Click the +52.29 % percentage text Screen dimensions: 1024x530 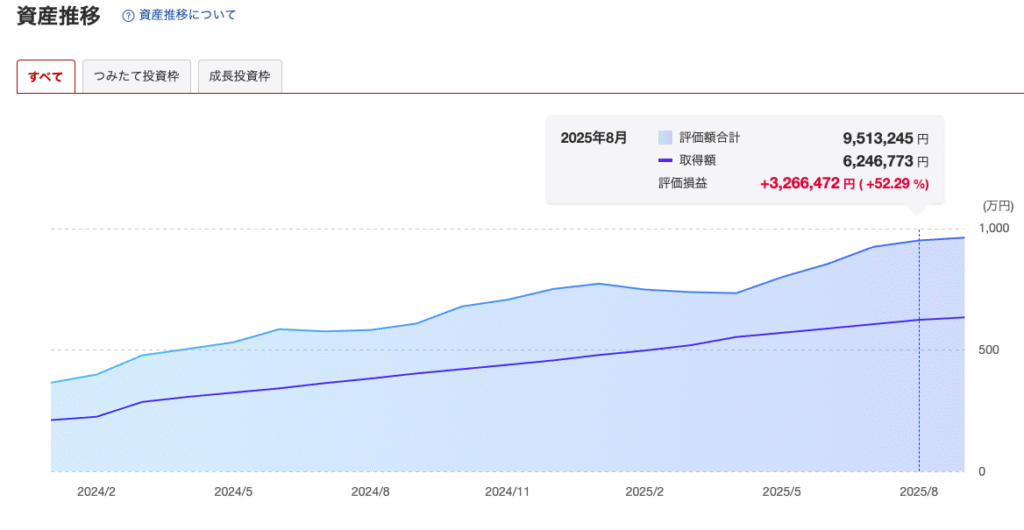click(893, 184)
